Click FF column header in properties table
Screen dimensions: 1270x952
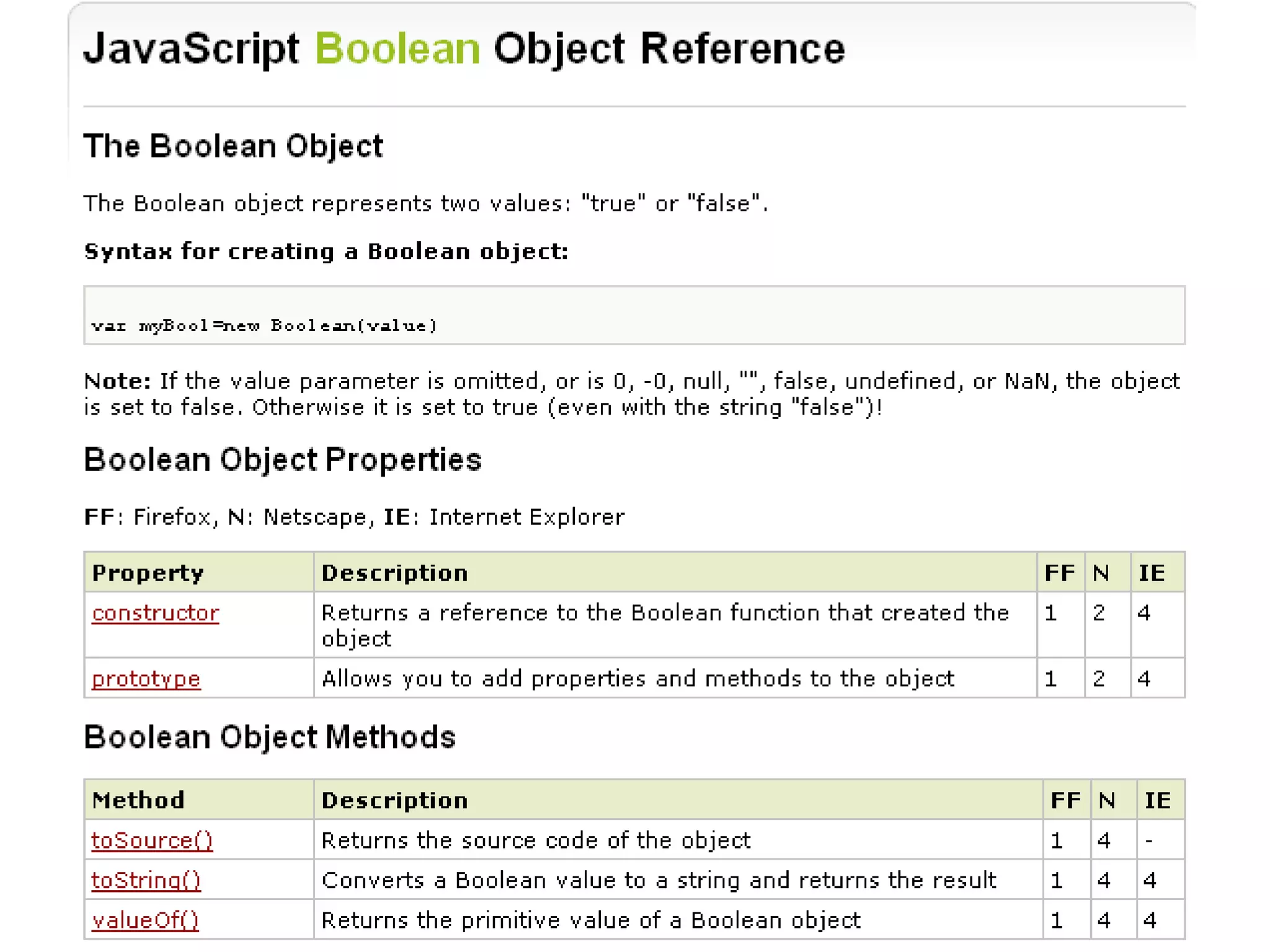1059,573
